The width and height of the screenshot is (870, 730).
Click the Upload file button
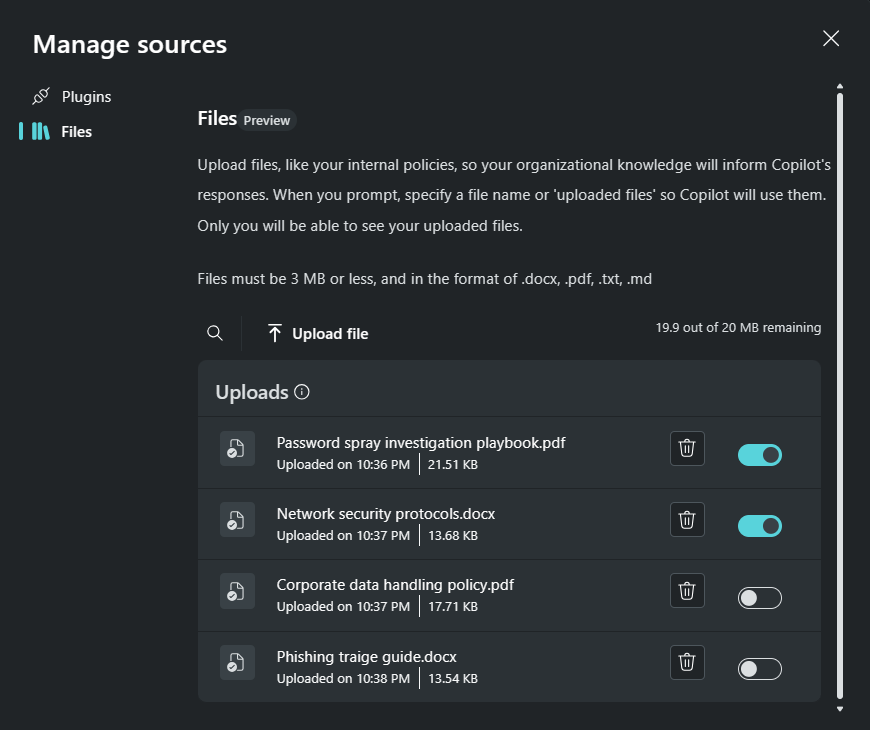(318, 333)
